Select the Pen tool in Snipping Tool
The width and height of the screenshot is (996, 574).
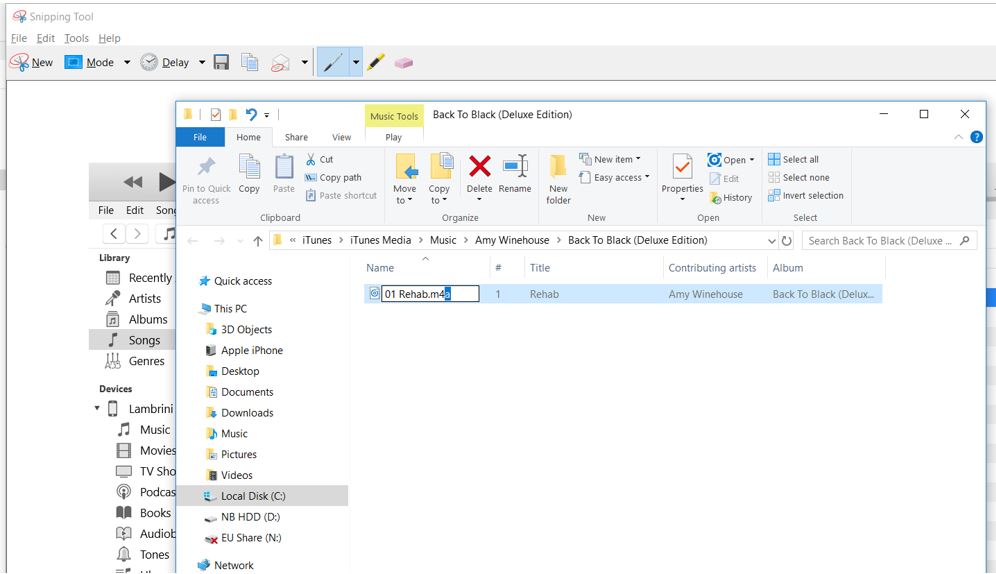tap(333, 62)
